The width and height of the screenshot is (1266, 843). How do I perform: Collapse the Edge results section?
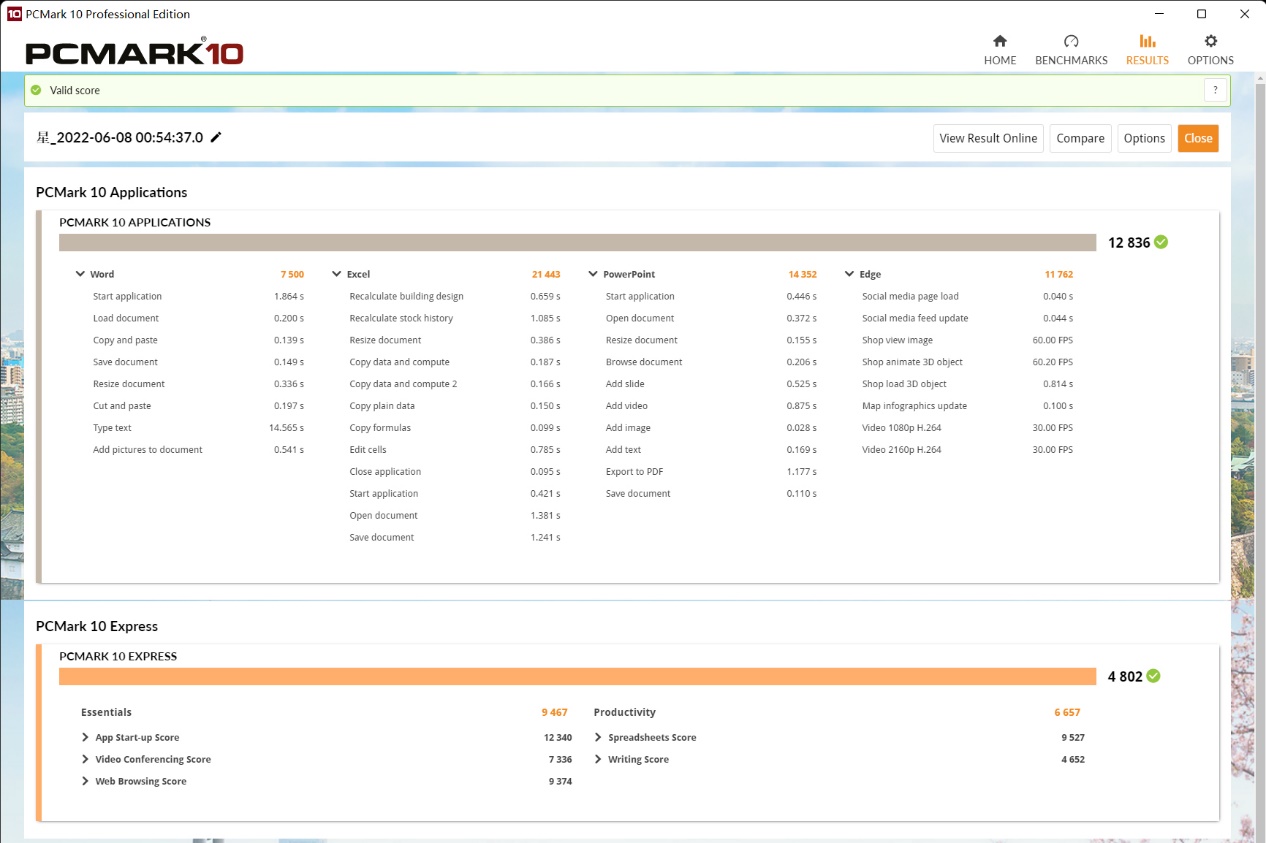(850, 274)
